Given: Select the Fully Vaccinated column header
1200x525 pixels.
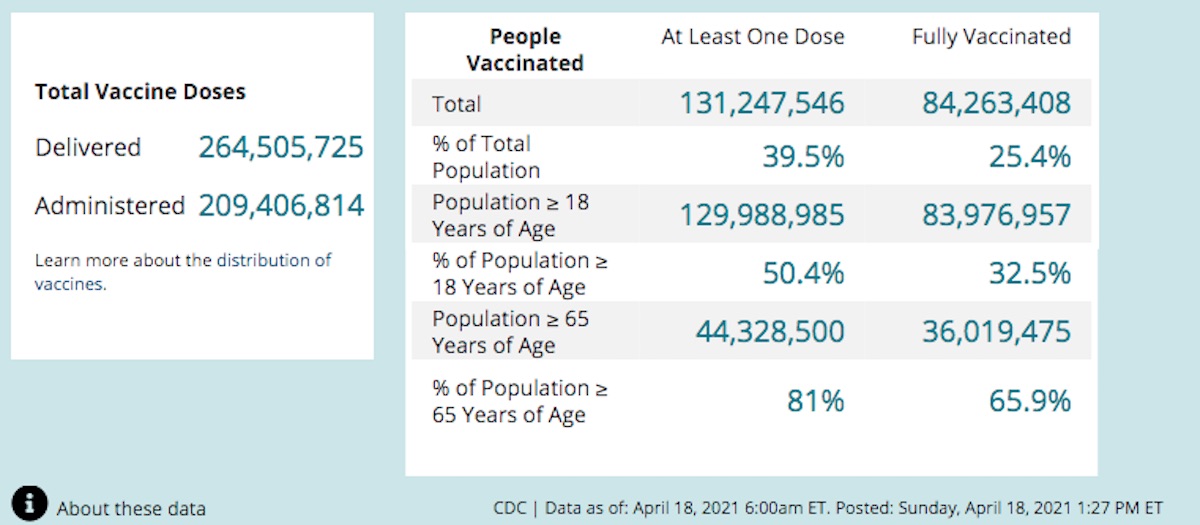Looking at the screenshot, I should click(x=991, y=37).
